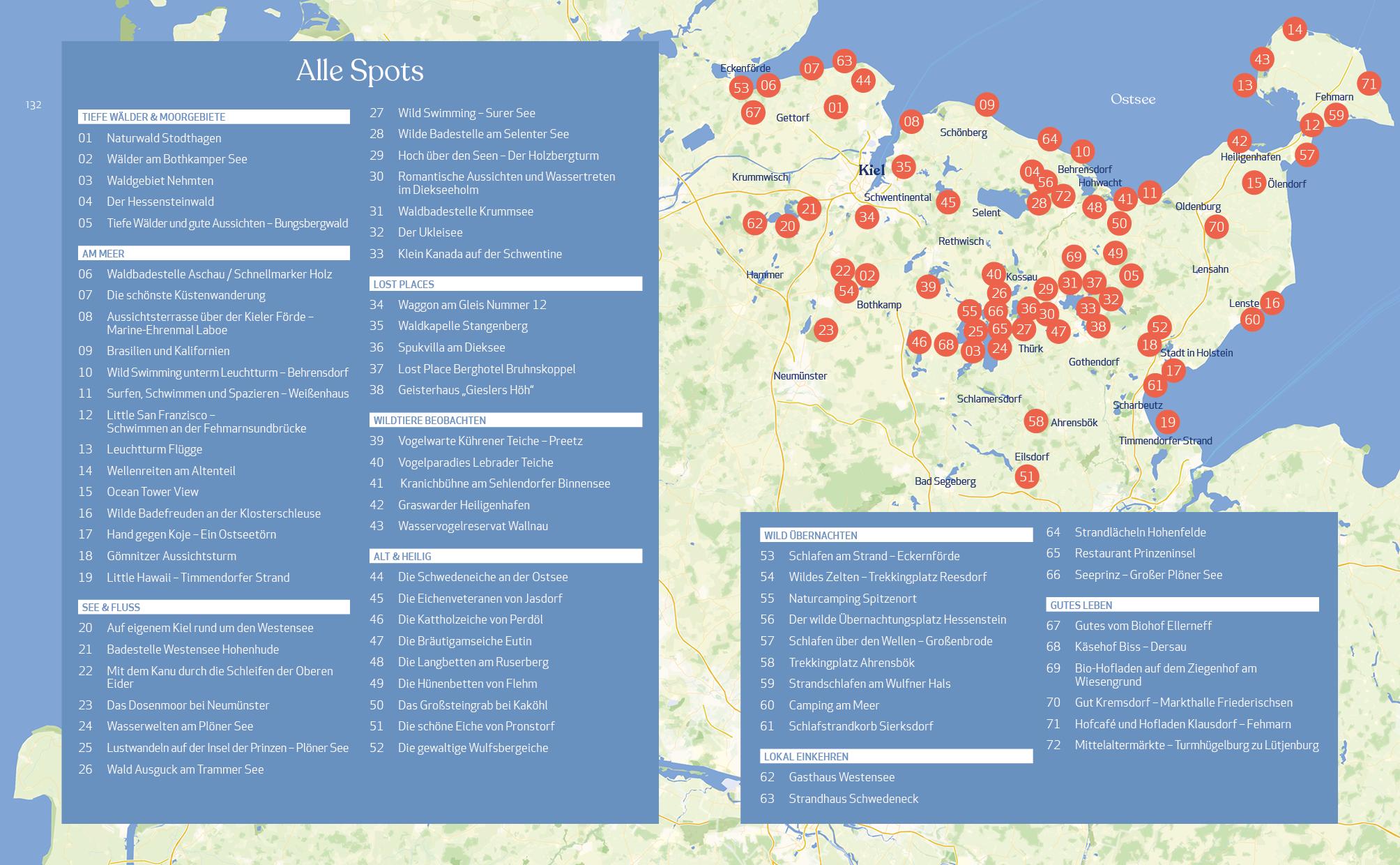Select marker 43 near Fehmarn coast
This screenshot has width=1400, height=865.
click(1261, 59)
